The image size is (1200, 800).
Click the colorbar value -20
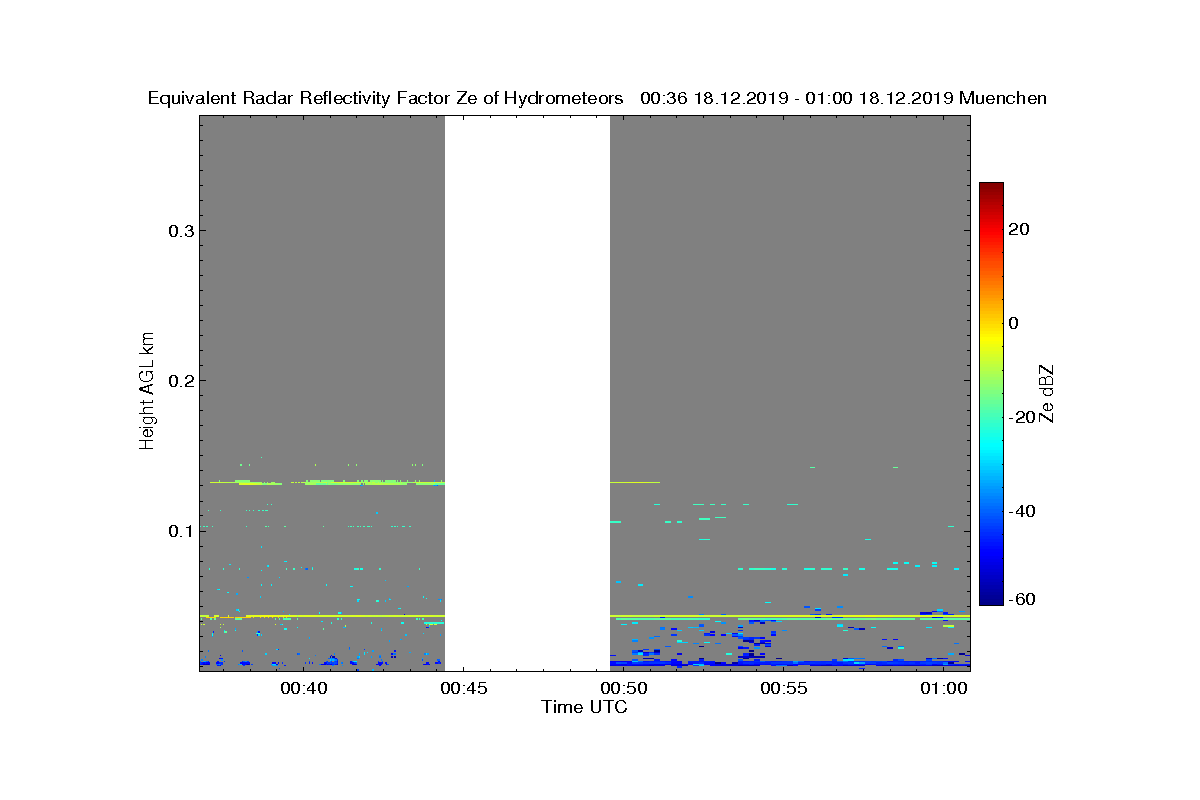click(x=1023, y=417)
